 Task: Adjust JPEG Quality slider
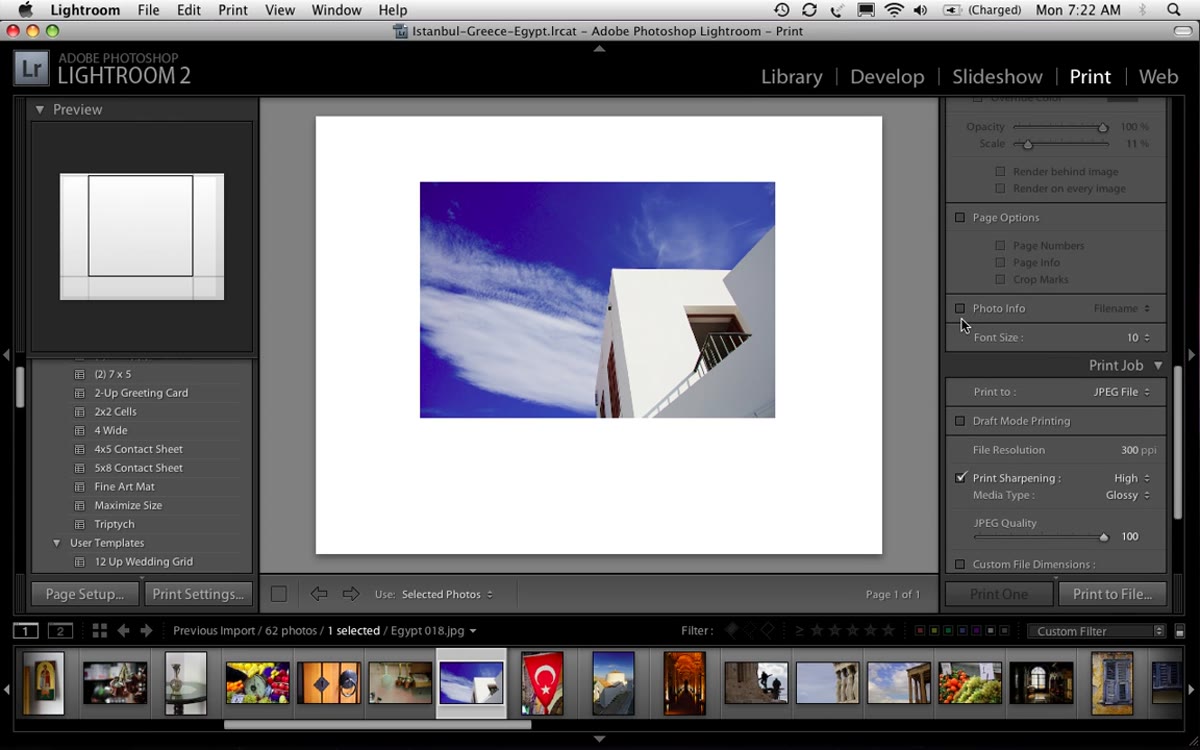[1104, 537]
